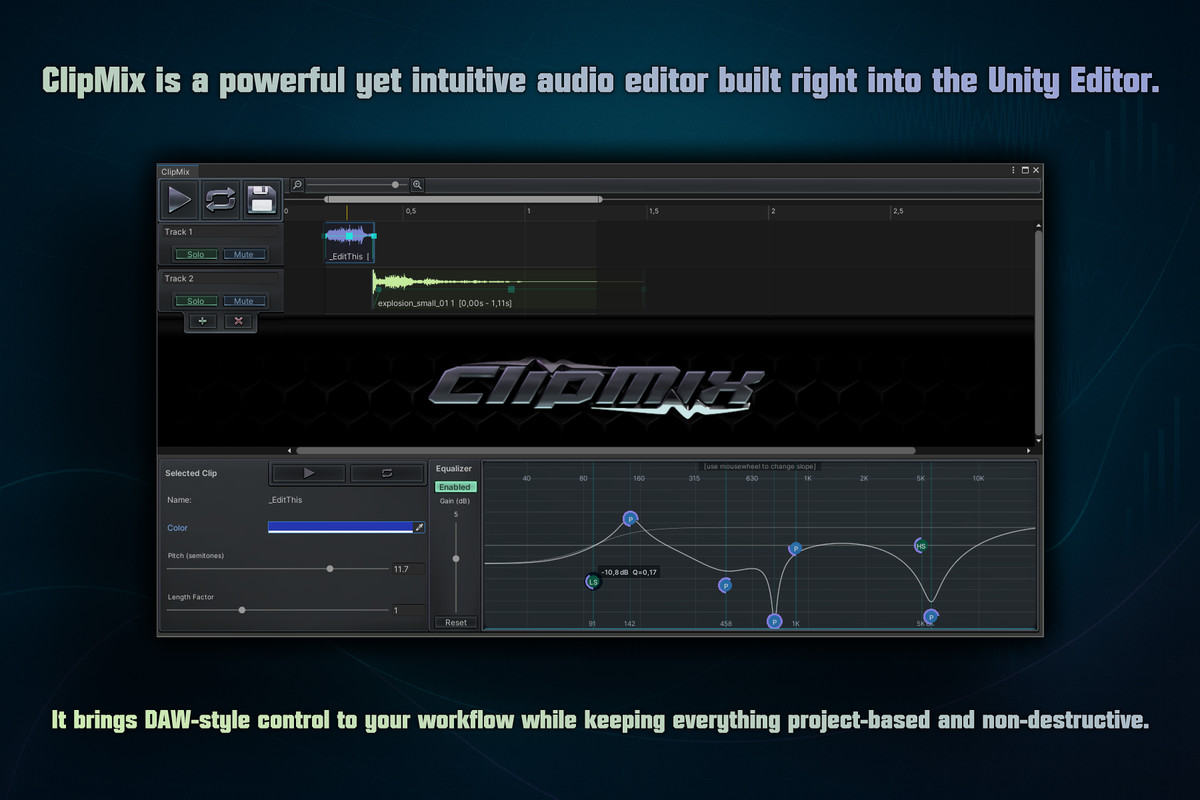Save the project using the floppy disk icon
Viewport: 1200px width, 800px height.
click(261, 200)
